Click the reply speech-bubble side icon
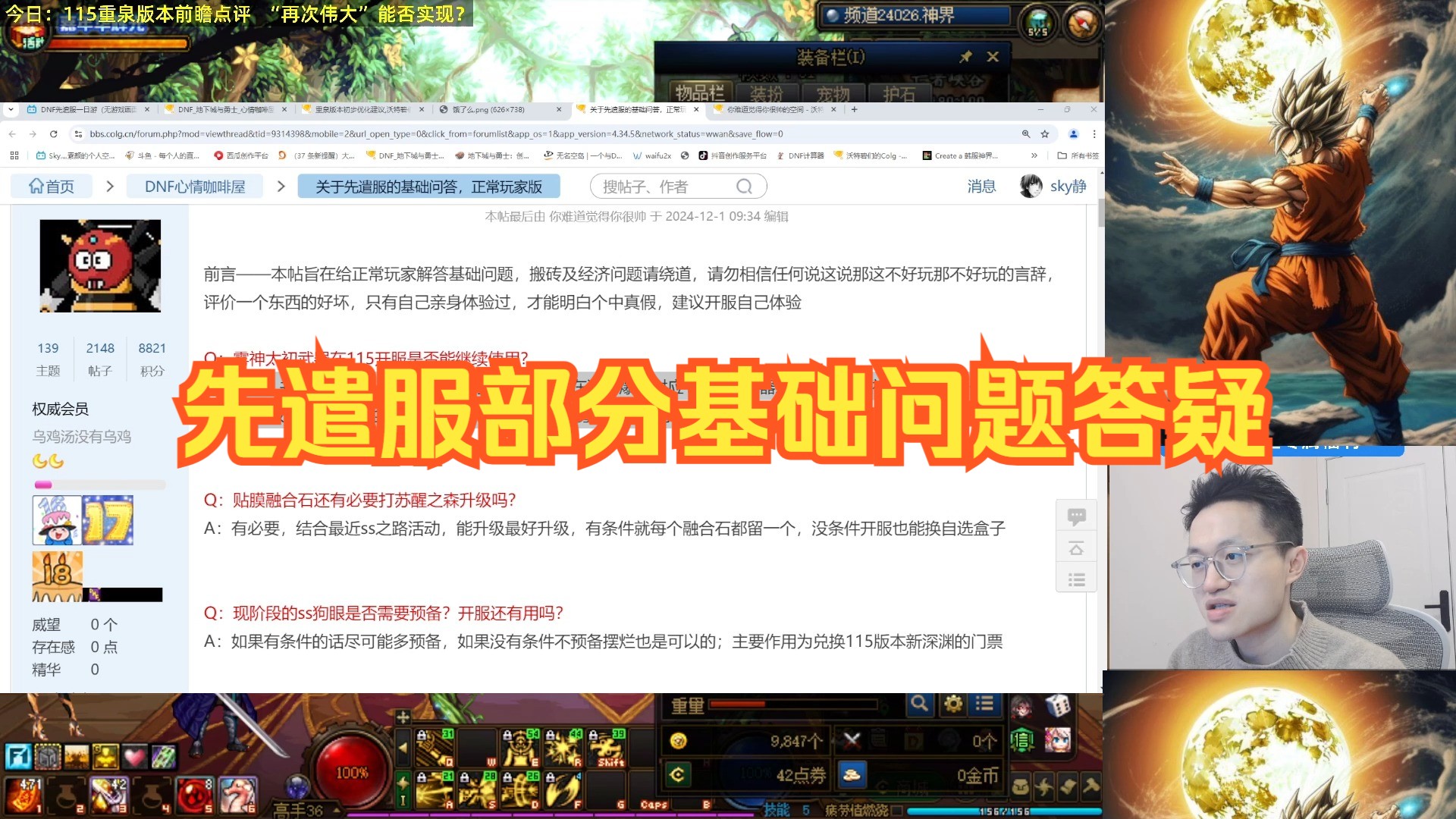 1076,516
